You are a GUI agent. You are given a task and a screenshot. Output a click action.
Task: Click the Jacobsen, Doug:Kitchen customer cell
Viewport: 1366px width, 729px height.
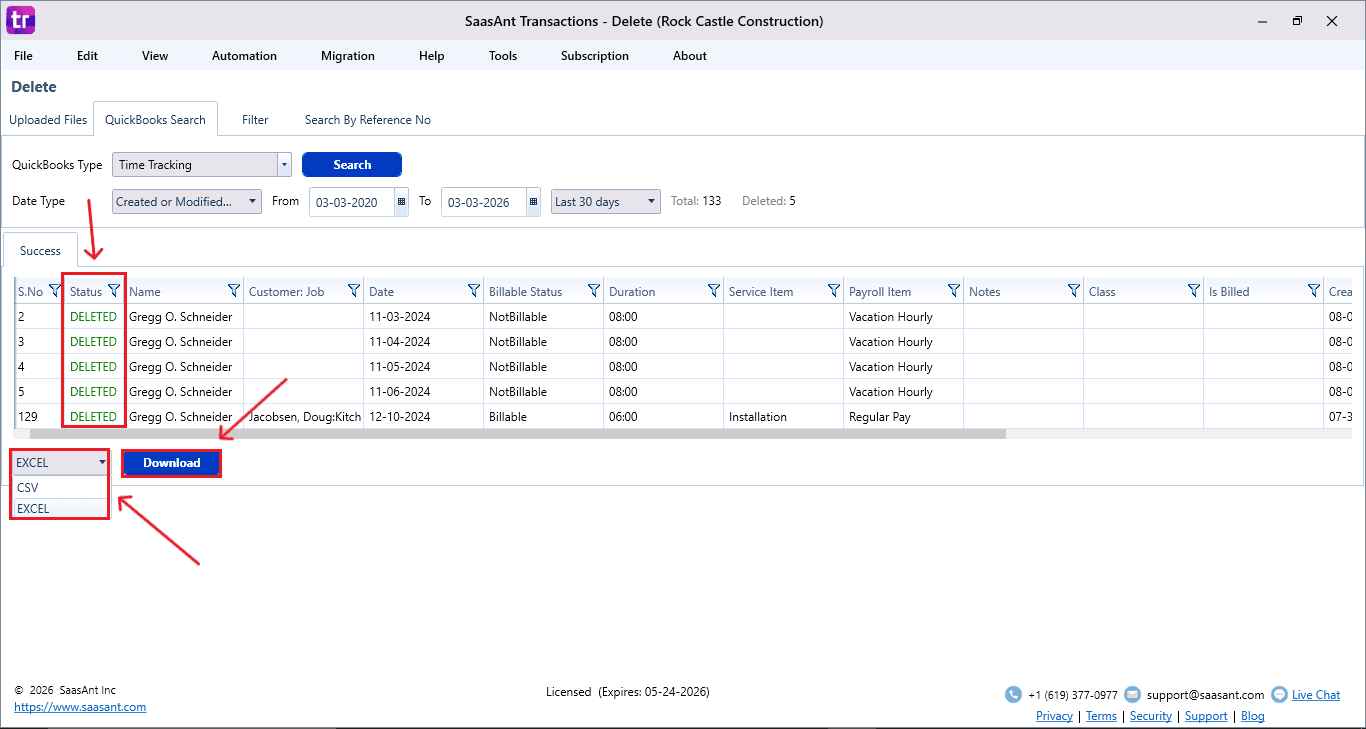[304, 417]
